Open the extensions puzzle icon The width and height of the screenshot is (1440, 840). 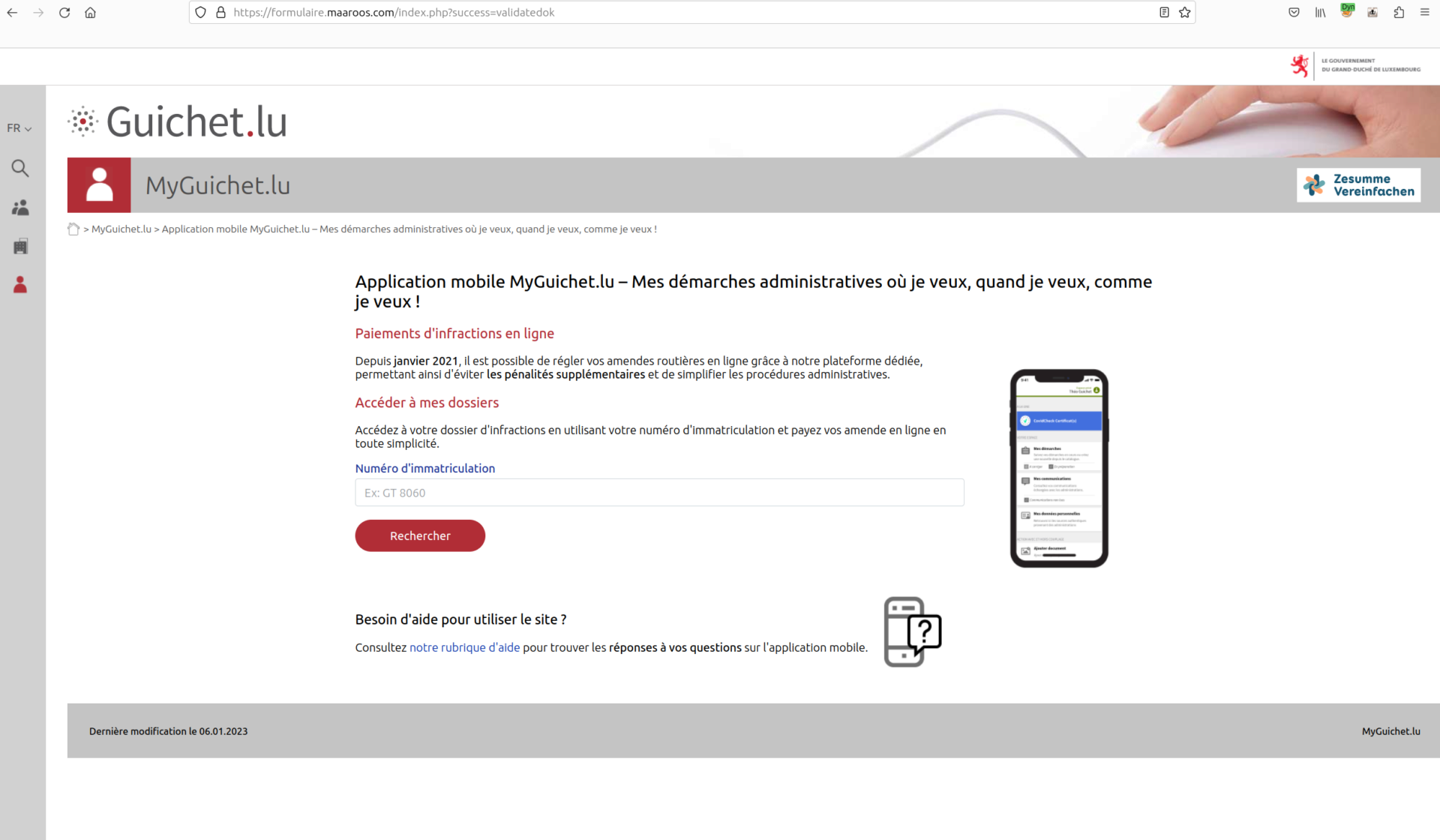[x=1399, y=13]
